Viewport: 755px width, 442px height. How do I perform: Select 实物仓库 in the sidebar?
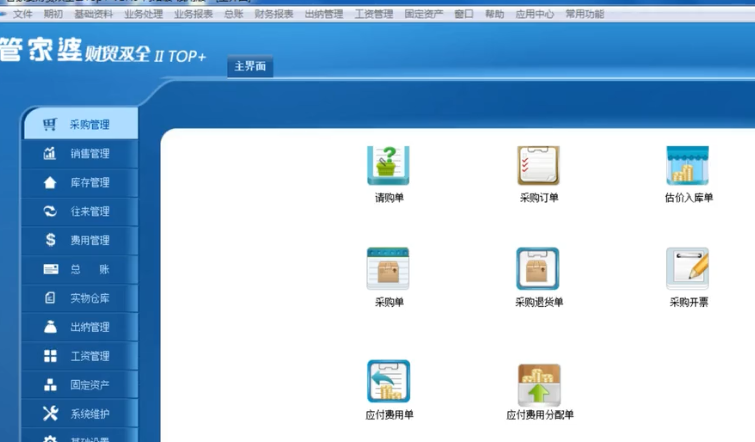pyautogui.click(x=80, y=298)
